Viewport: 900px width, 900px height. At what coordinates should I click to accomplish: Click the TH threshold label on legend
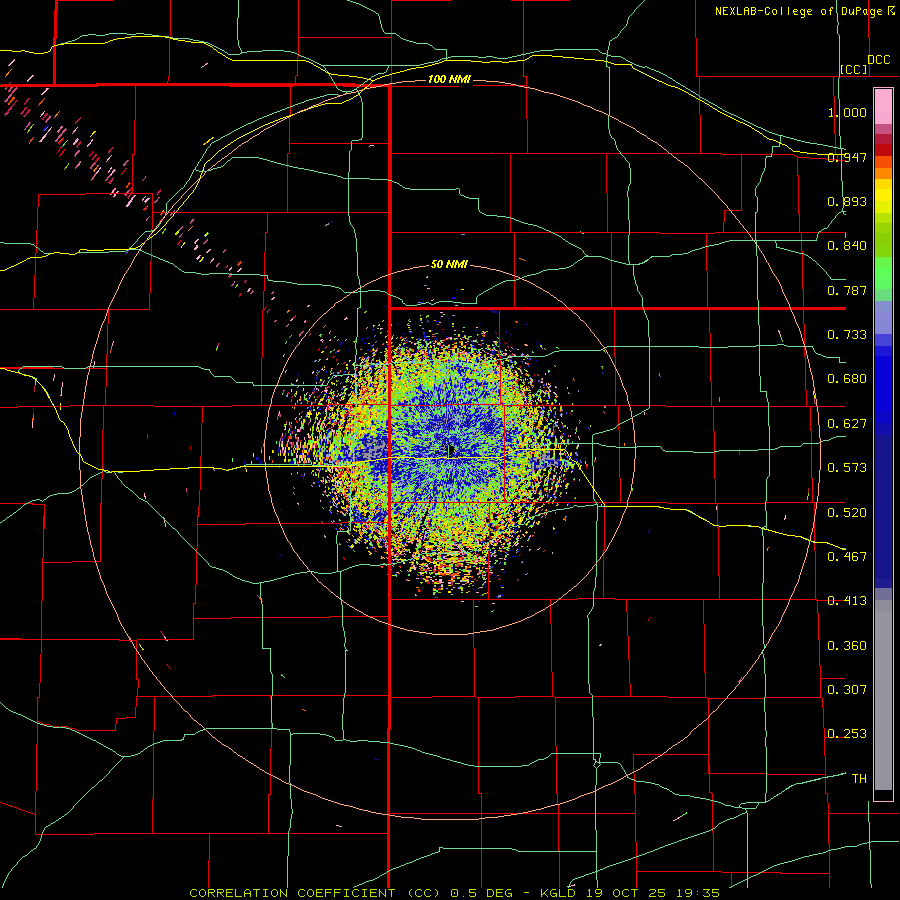859,778
